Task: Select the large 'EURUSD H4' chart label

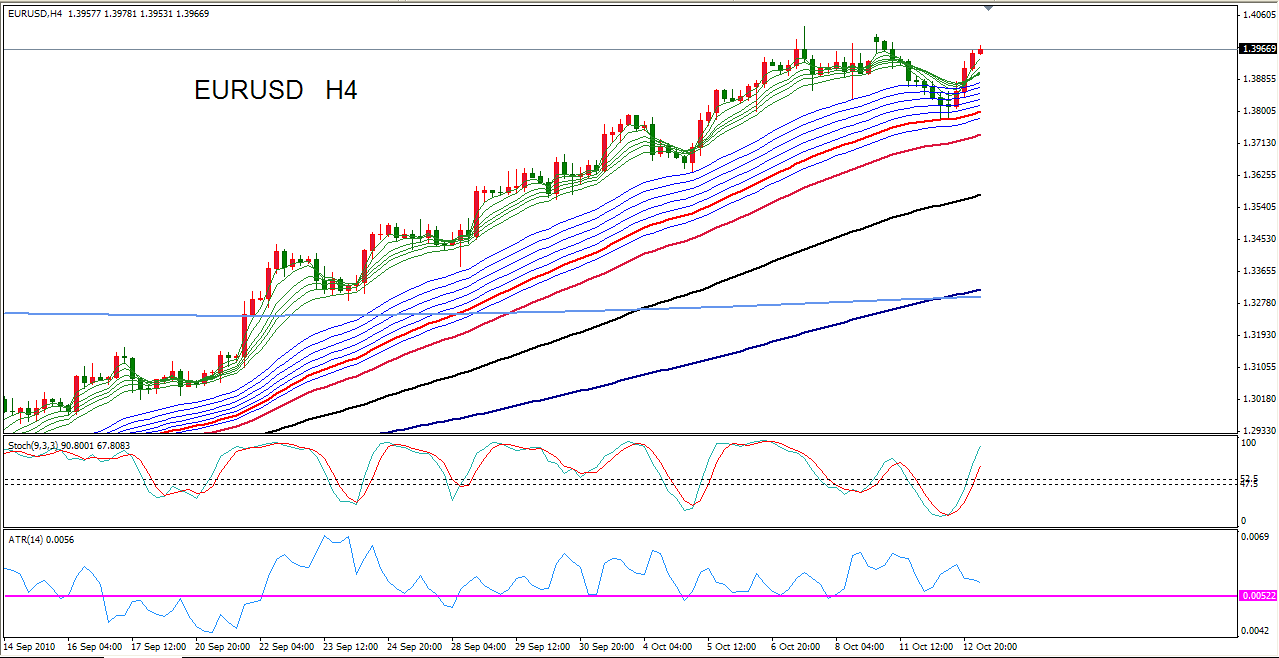Action: click(276, 90)
